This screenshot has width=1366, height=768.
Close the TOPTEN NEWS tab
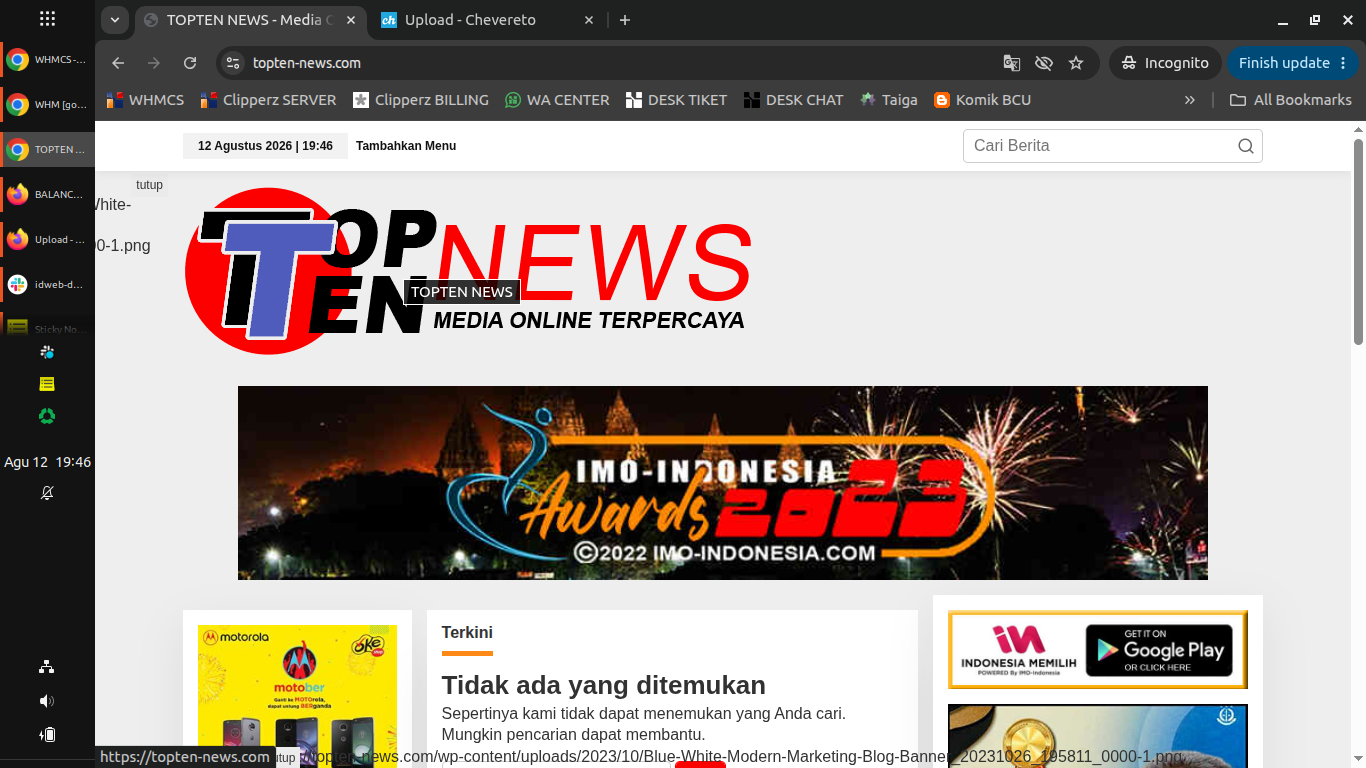click(x=351, y=20)
